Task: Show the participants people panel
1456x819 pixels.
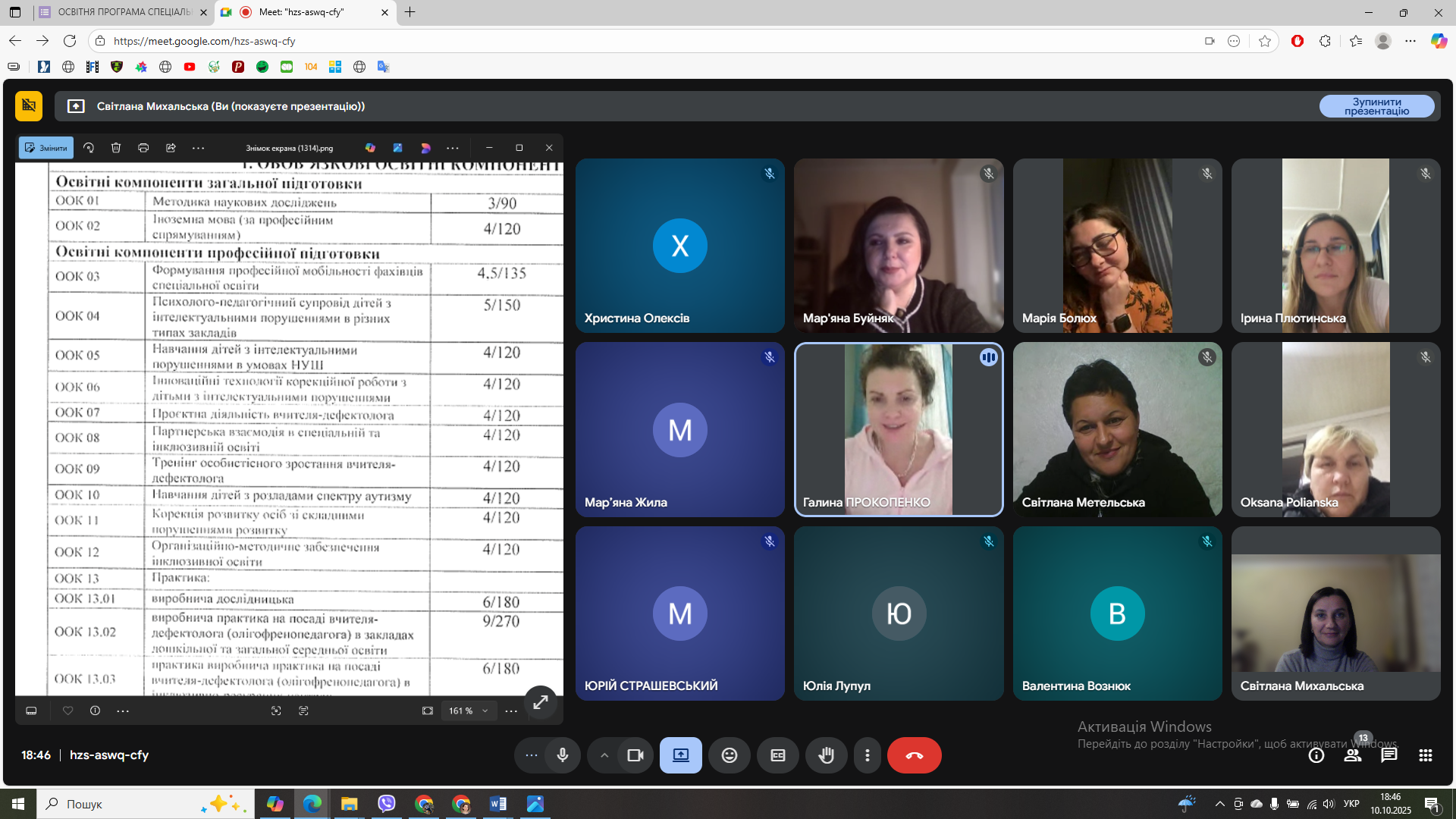Action: 1353,755
